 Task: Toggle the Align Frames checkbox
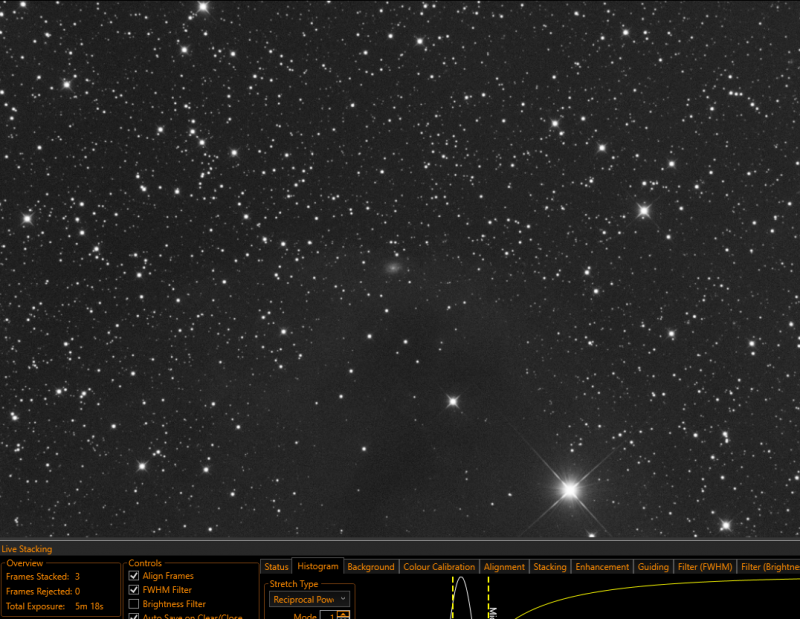tap(134, 576)
